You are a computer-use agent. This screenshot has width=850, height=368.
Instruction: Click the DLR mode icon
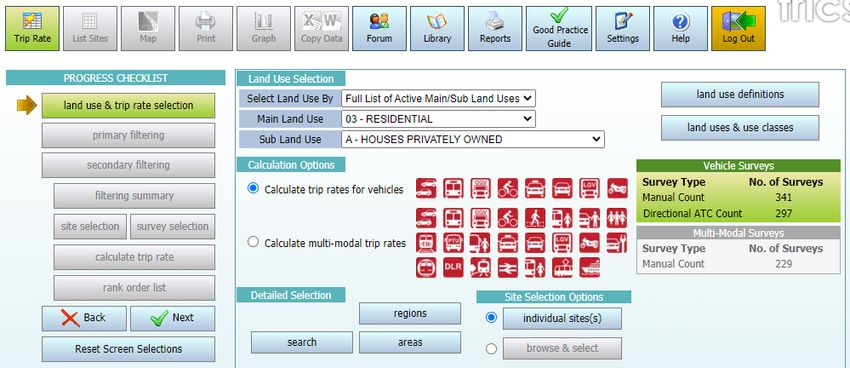(x=453, y=267)
